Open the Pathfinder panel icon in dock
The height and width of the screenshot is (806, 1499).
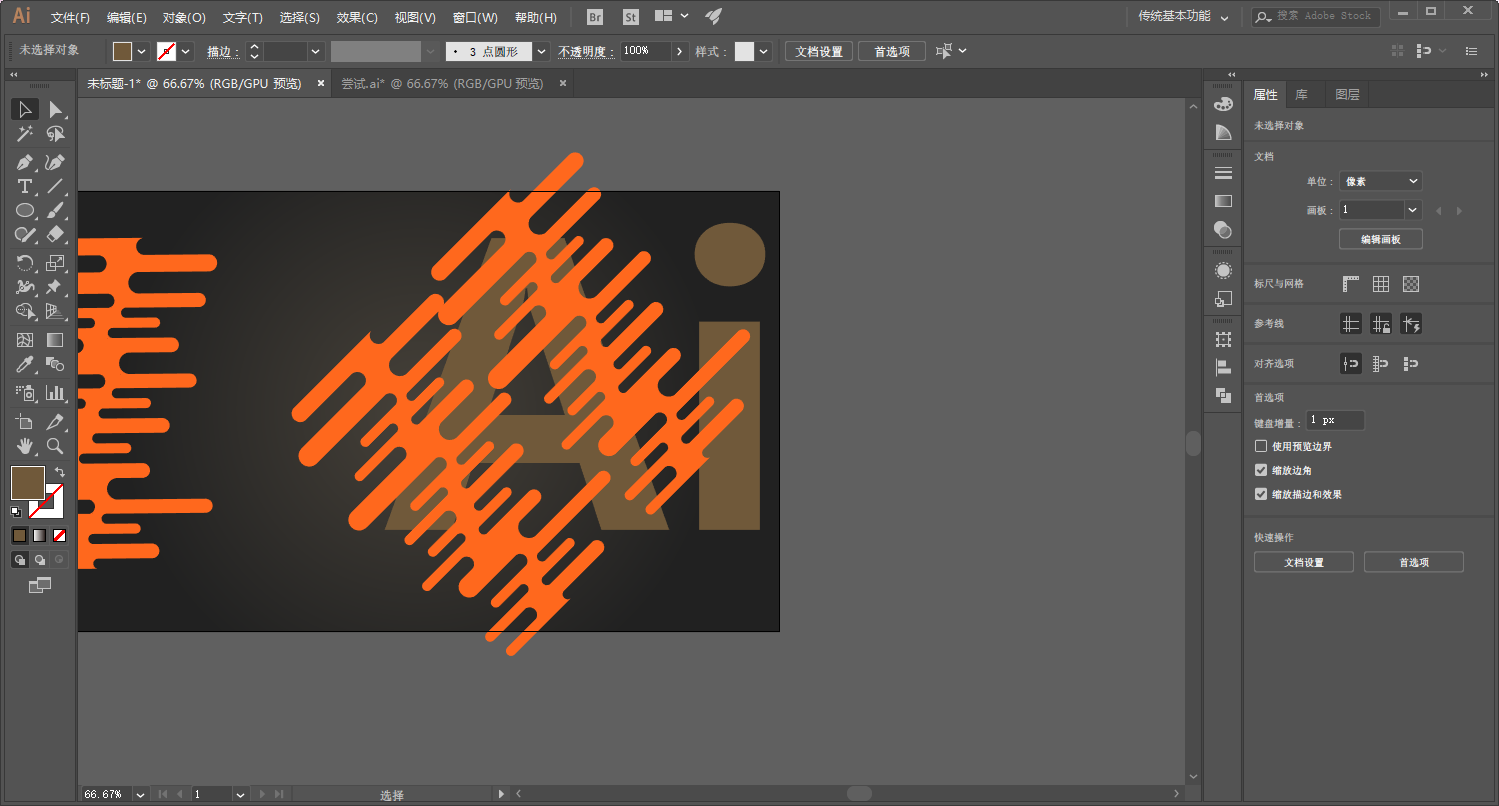point(1223,395)
